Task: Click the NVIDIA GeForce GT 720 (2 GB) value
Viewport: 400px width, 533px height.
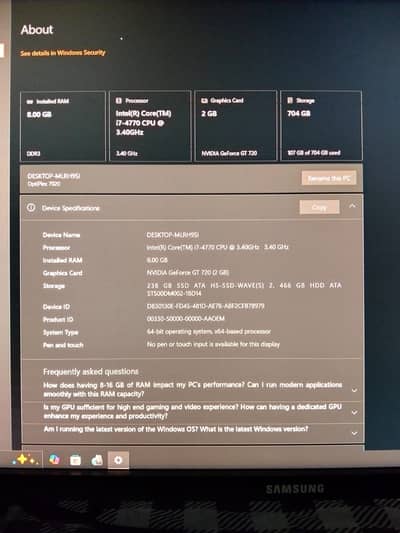Action: [188, 273]
